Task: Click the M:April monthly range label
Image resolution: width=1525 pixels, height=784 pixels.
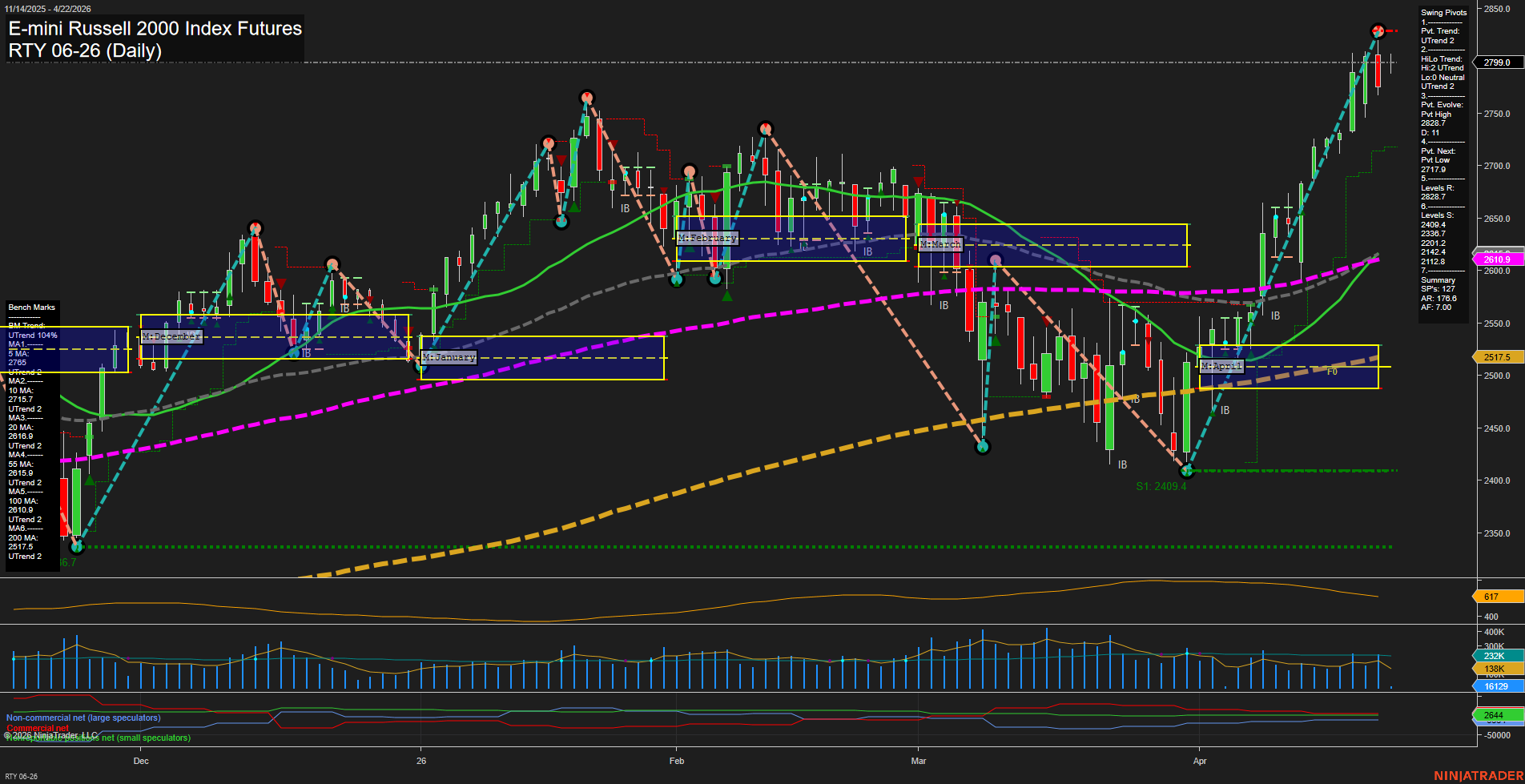Action: pos(1221,366)
